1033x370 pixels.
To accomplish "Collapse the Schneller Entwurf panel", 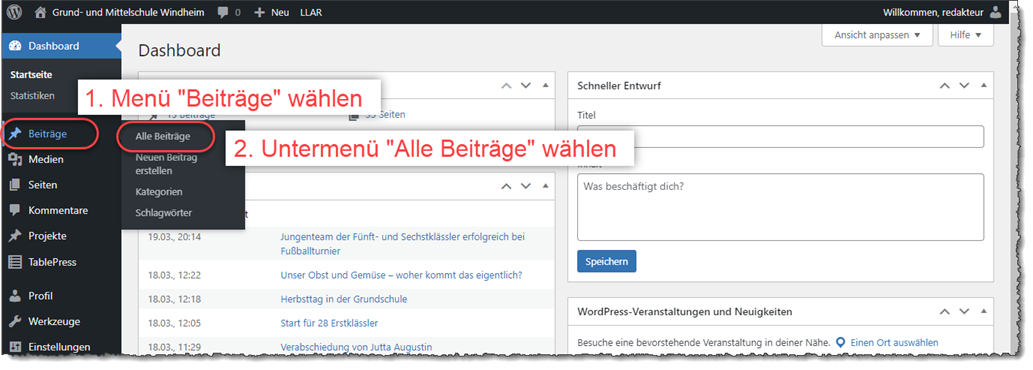I will [984, 86].
